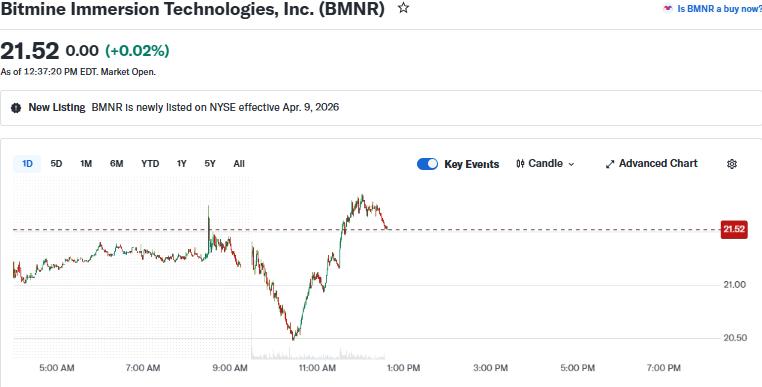This screenshot has height=387, width=762.
Task: Click the 3:00 PM time axis label
Action: pyautogui.click(x=490, y=368)
